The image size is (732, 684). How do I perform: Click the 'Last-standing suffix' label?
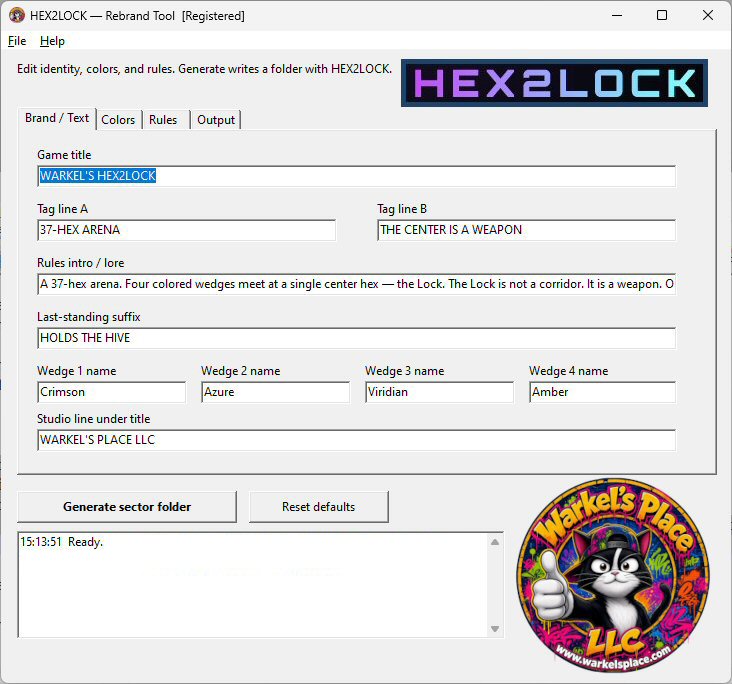(89, 317)
